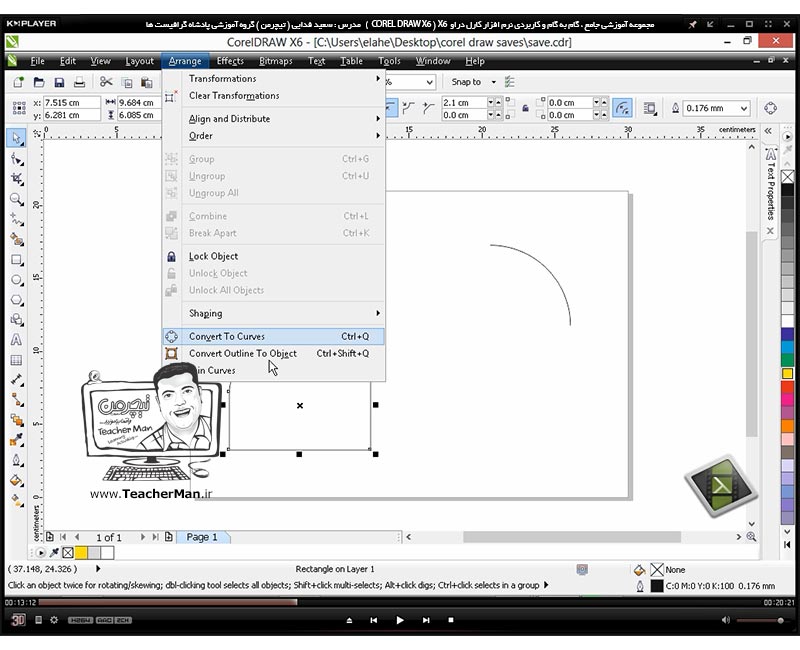The width and height of the screenshot is (800, 650).
Task: Click Play in KMPlayer controls
Action: pyautogui.click(x=400, y=620)
